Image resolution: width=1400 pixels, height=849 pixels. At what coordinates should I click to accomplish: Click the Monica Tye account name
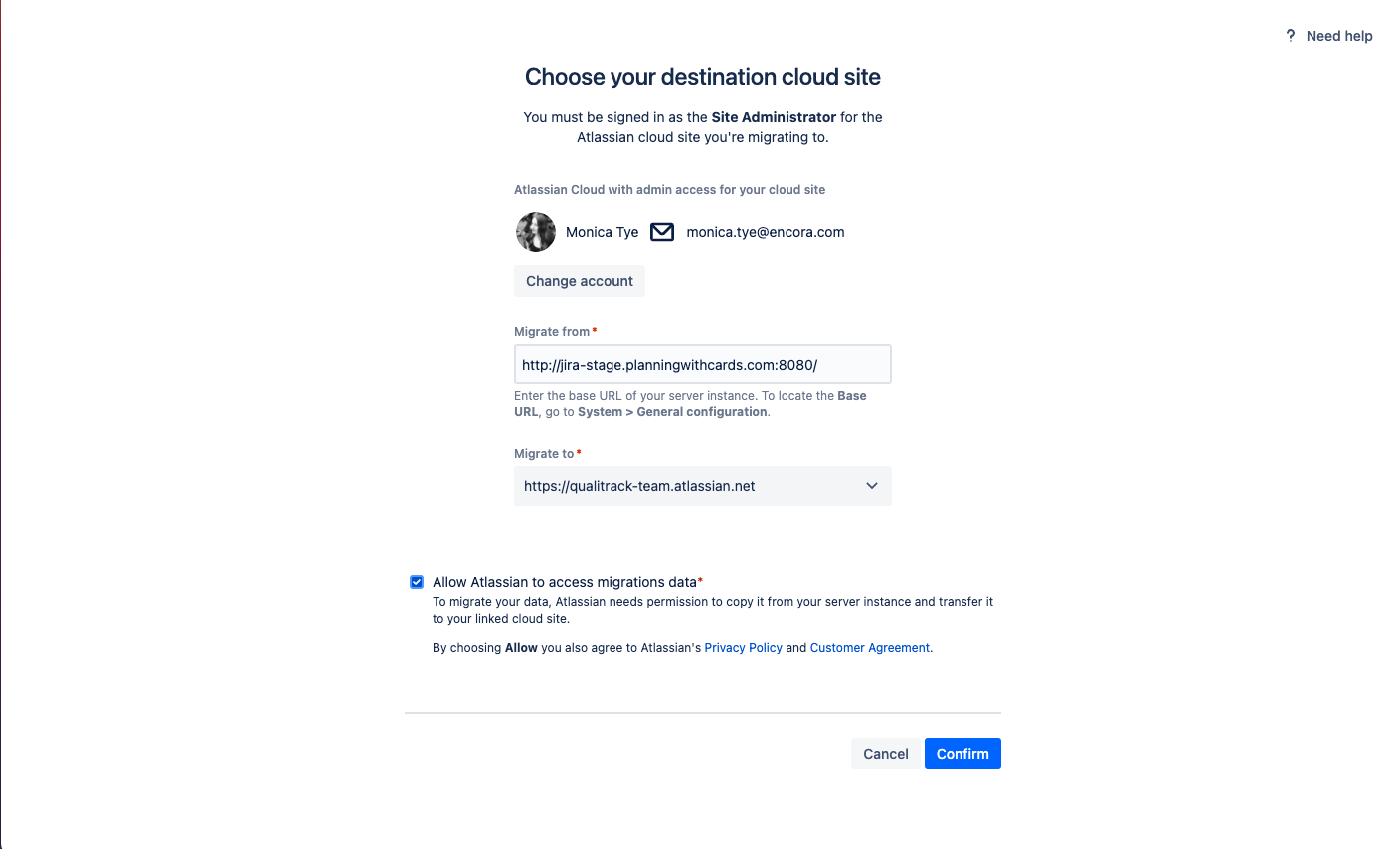pyautogui.click(x=602, y=232)
